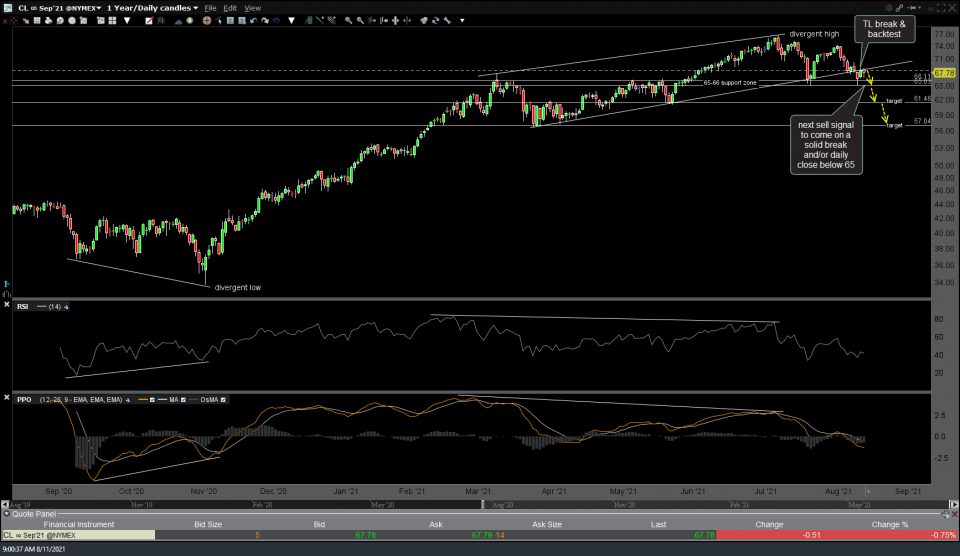
Task: Expand the first toolbar overflow triangle
Action: [x=127, y=21]
